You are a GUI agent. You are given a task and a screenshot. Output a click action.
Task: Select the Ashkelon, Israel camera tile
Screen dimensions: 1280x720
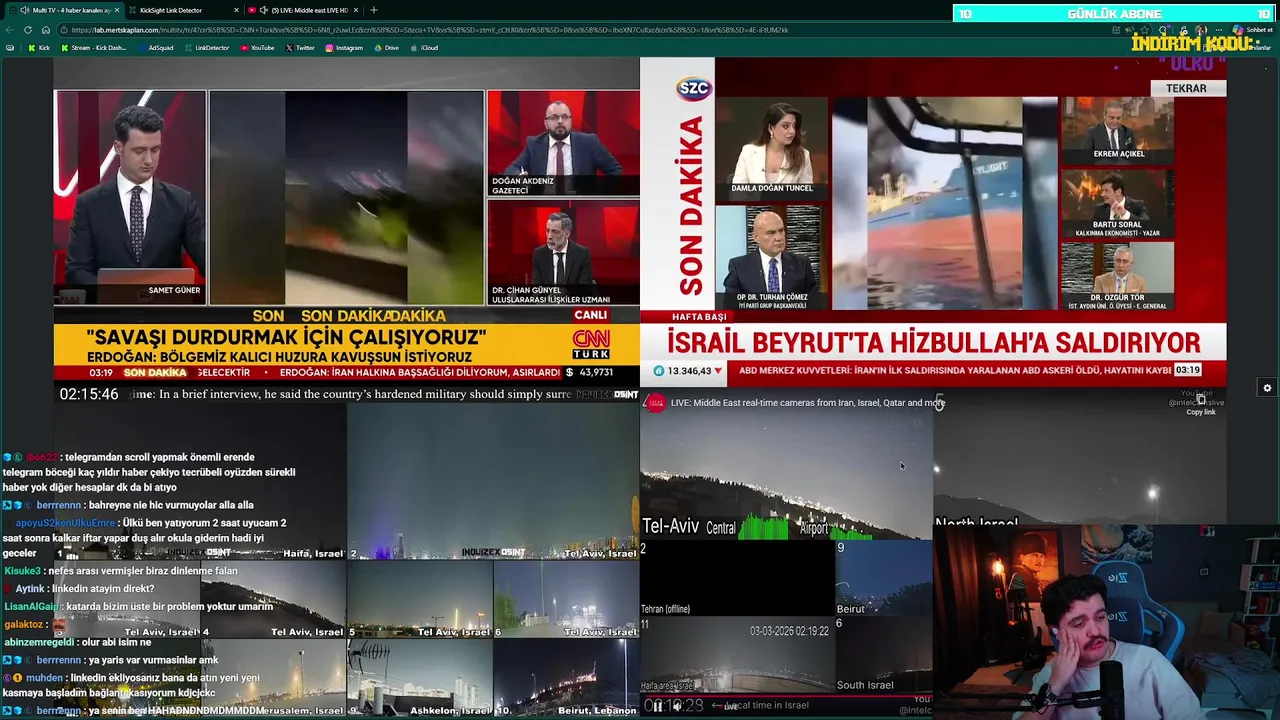(420, 678)
